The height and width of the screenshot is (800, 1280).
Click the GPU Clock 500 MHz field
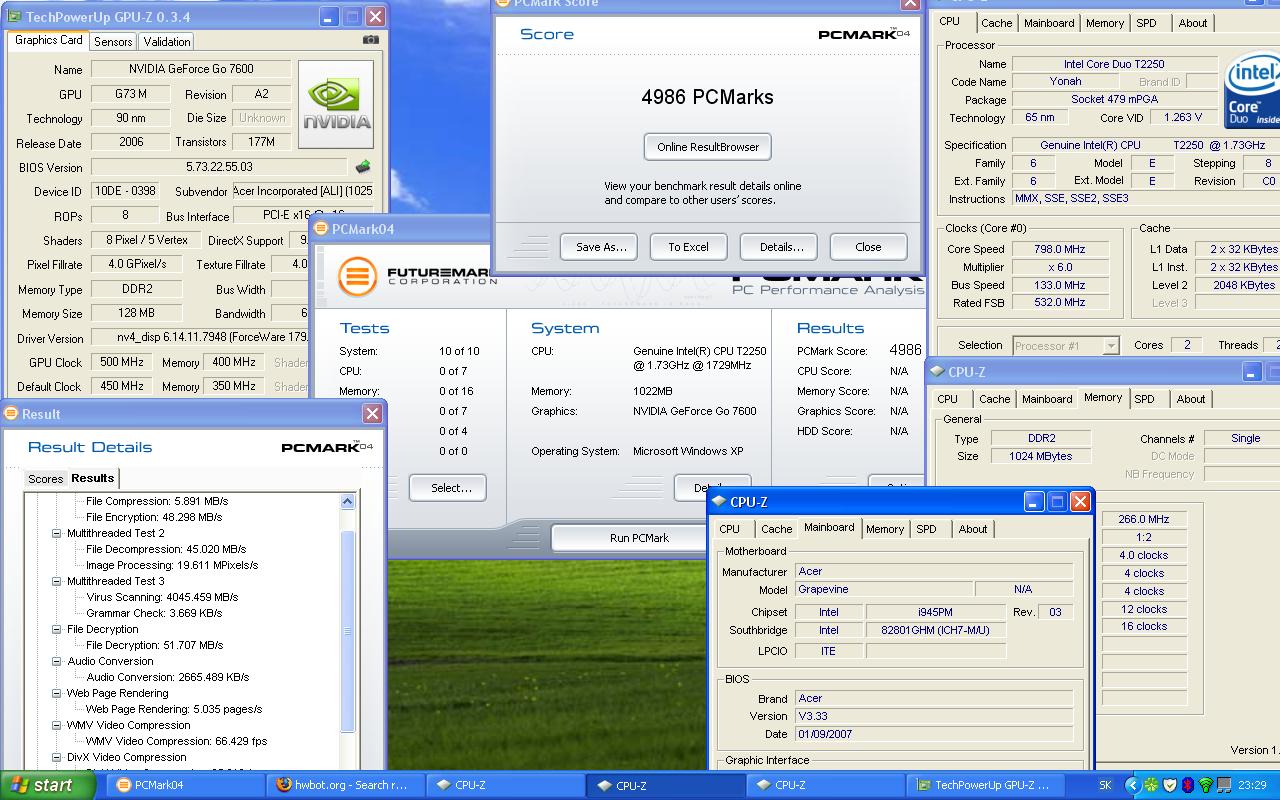122,362
